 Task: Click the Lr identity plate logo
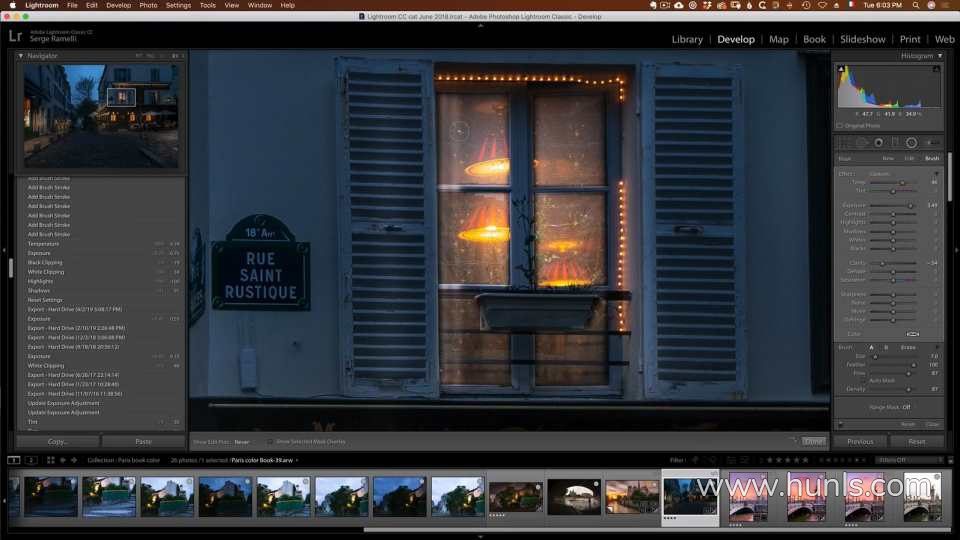(x=15, y=36)
